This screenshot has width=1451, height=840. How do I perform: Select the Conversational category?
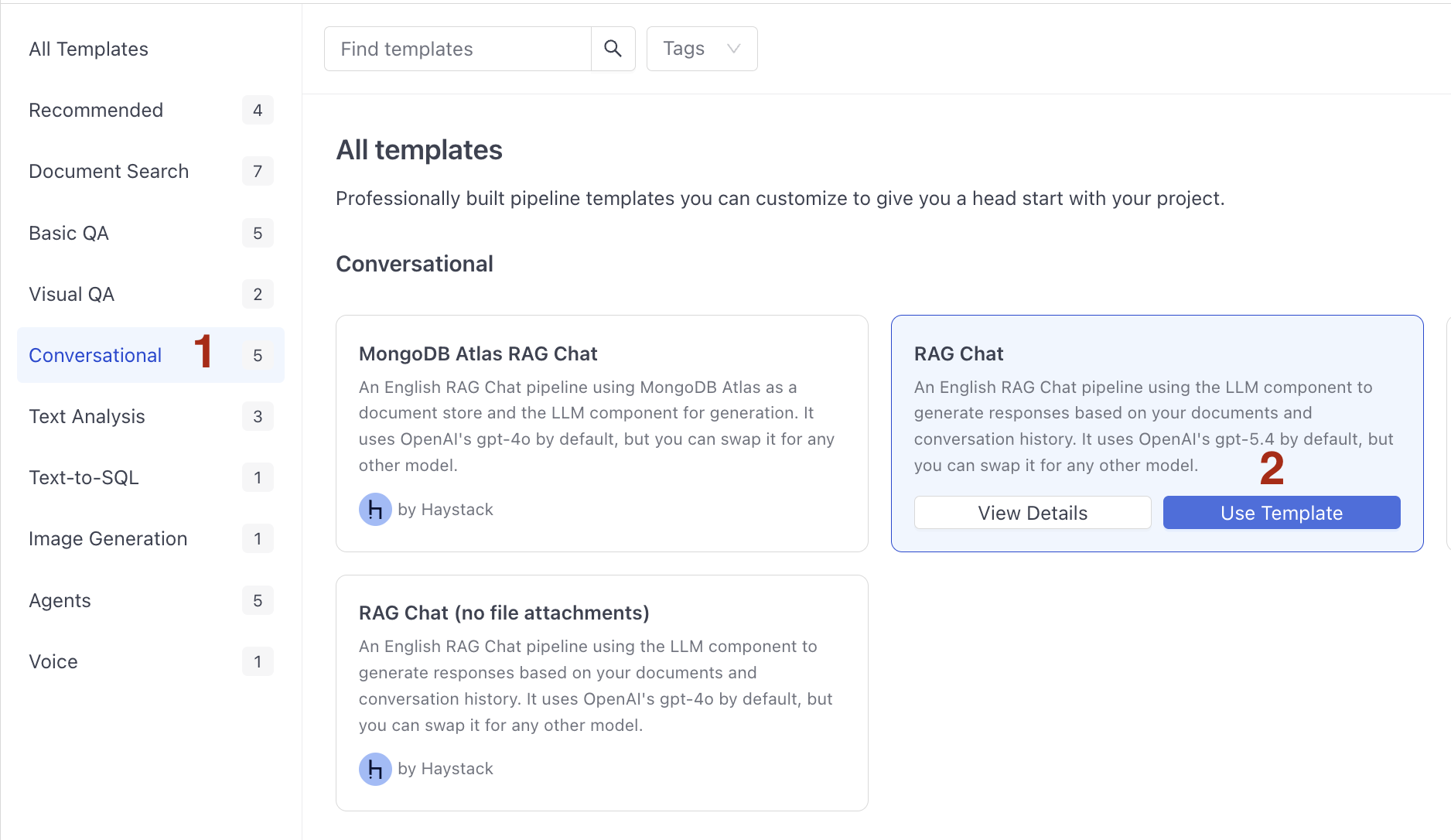click(x=95, y=355)
